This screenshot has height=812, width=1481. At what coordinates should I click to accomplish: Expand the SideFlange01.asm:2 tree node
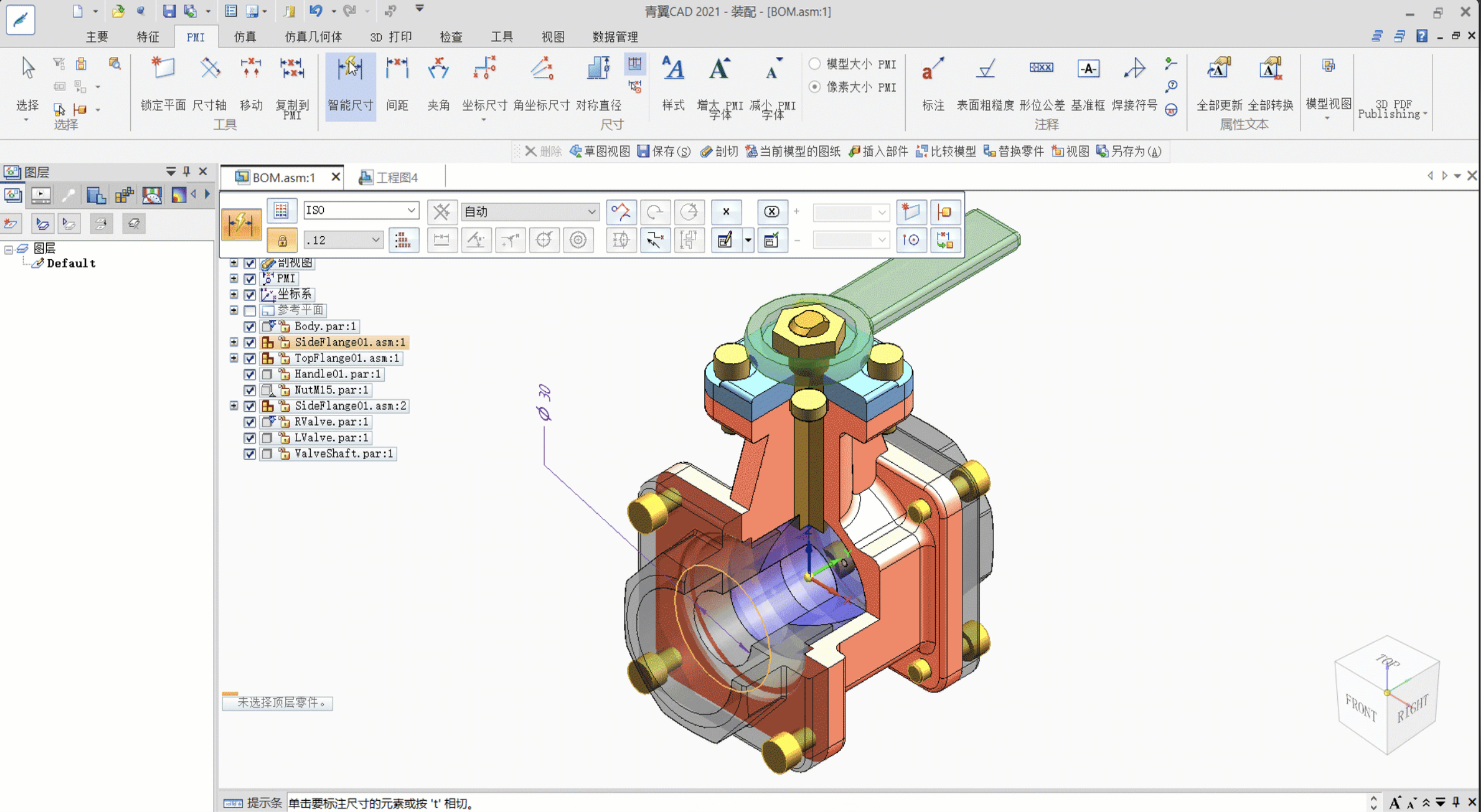[x=234, y=406]
